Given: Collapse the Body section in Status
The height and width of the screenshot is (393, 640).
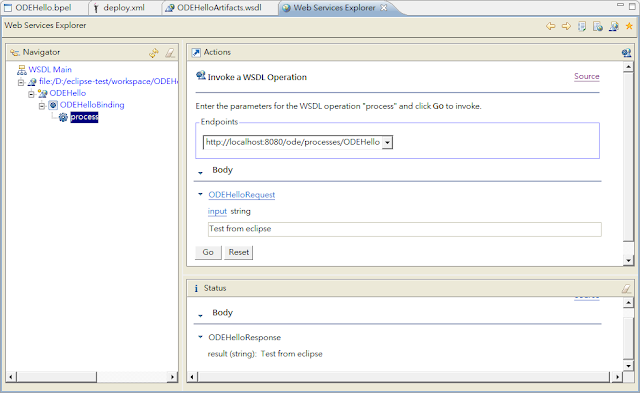Looking at the screenshot, I should tap(200, 315).
